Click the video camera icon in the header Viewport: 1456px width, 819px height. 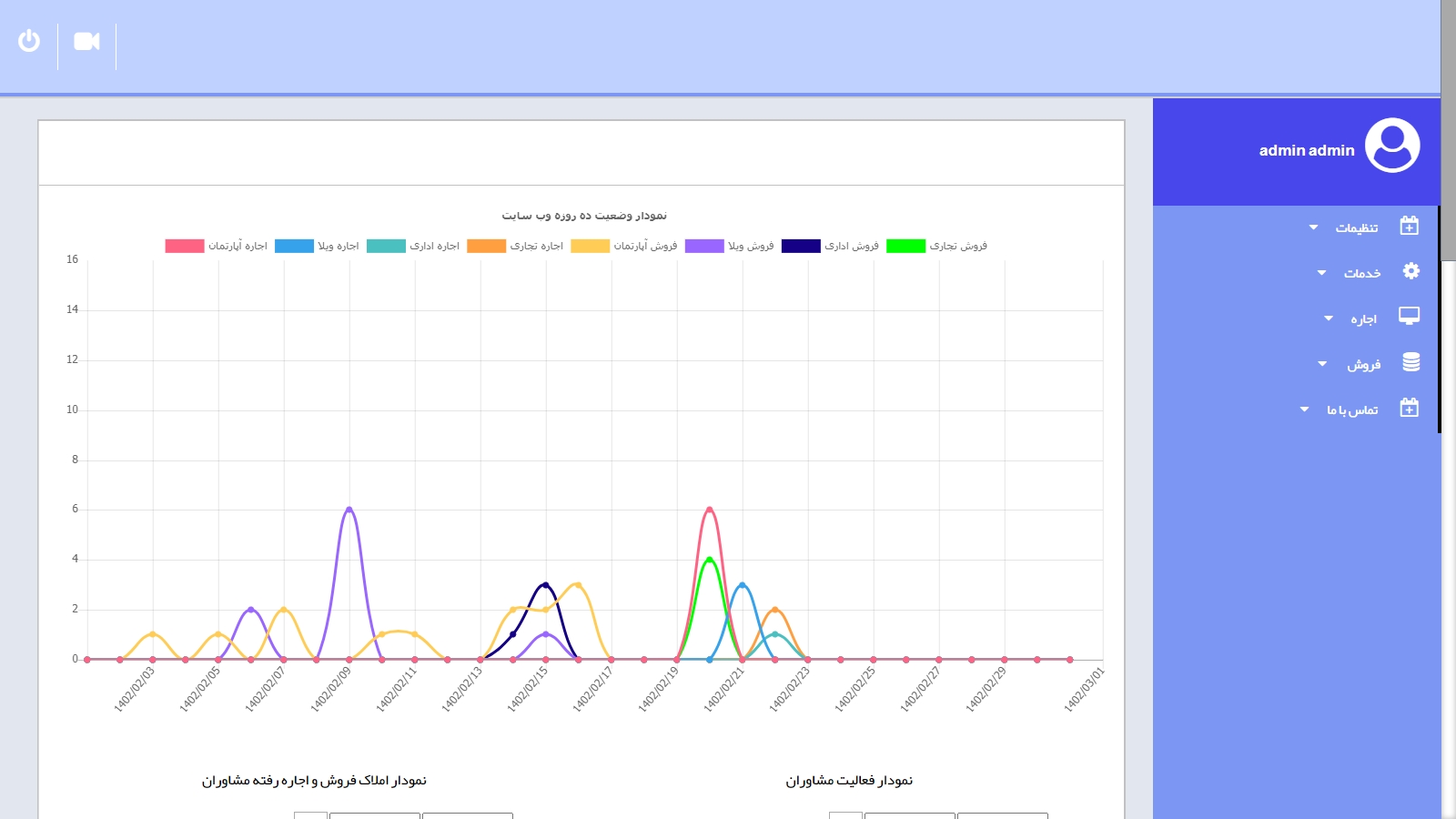[86, 41]
